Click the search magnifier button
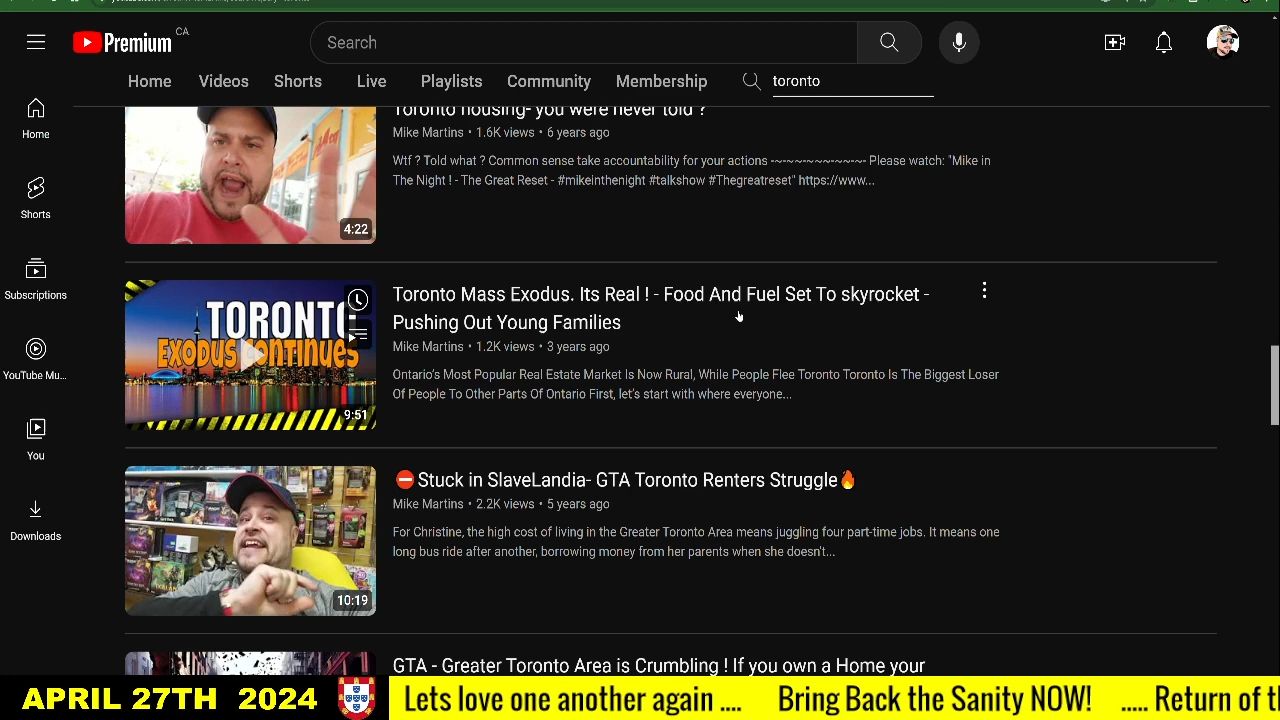1280x720 pixels. point(889,42)
